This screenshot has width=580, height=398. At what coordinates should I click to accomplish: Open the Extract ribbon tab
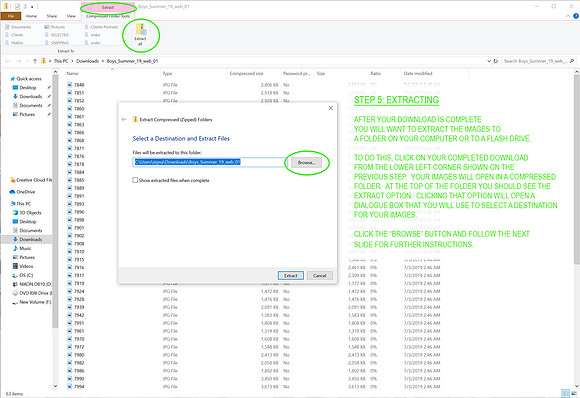[x=108, y=7]
